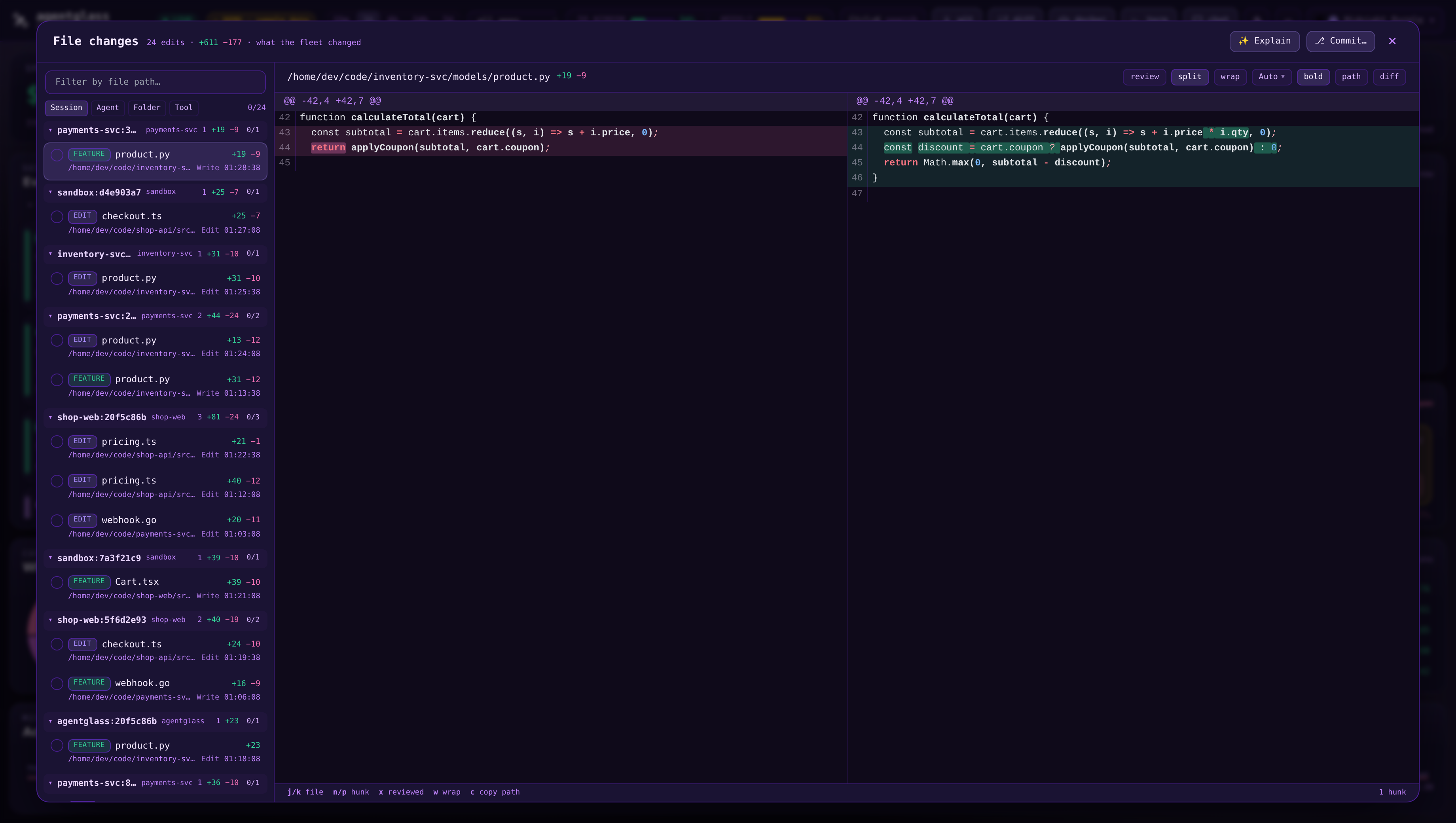
Task: Mark product.py 01:13:38 as reviewed
Action: (57, 380)
